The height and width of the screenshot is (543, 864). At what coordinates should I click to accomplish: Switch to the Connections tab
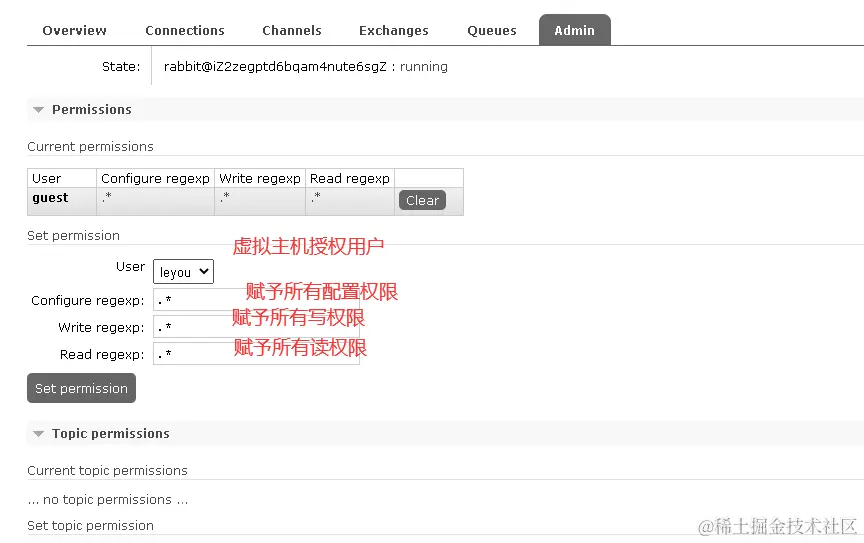click(x=185, y=30)
